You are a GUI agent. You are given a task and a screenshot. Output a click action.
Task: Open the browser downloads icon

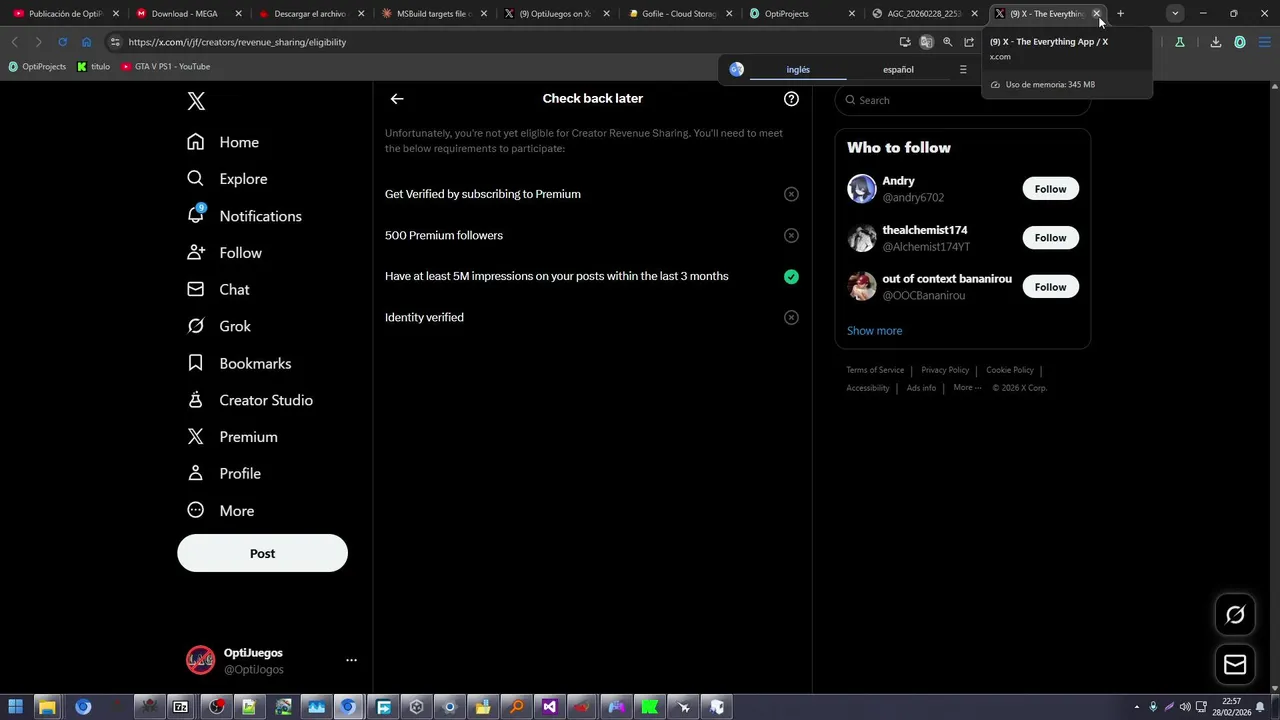(1216, 42)
